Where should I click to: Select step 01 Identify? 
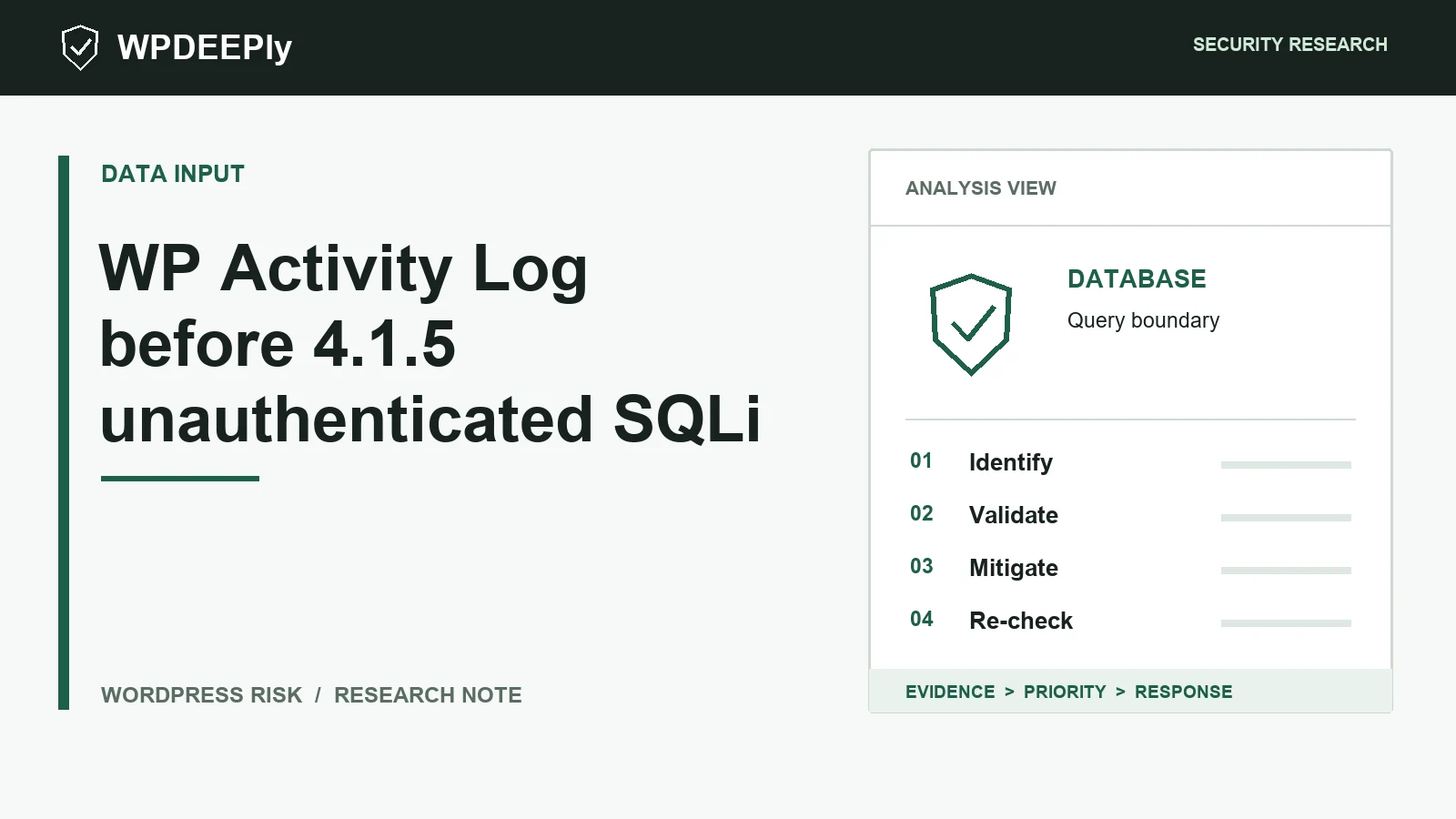point(1130,462)
